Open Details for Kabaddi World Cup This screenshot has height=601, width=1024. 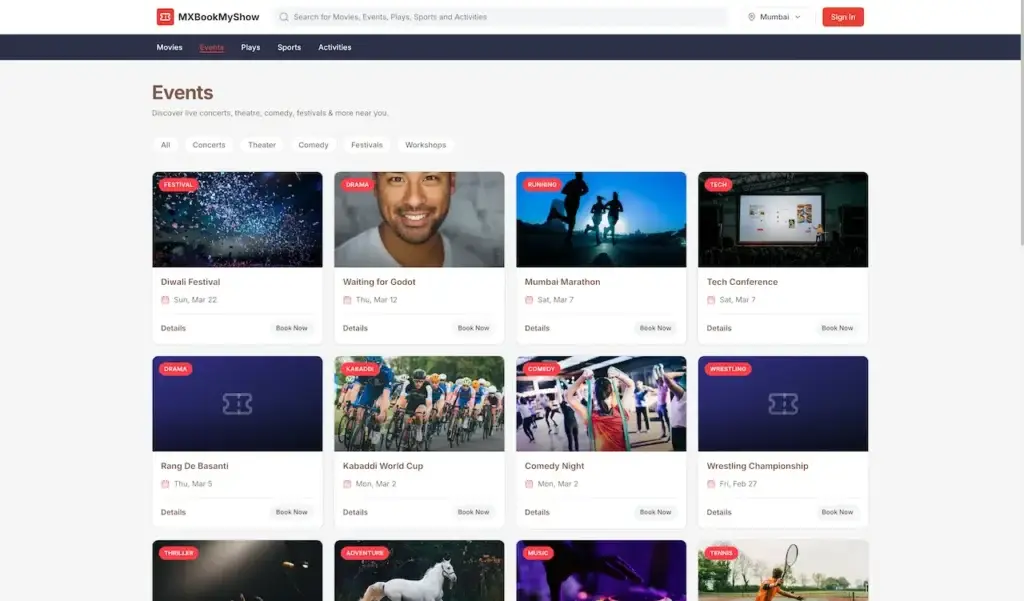tap(355, 512)
